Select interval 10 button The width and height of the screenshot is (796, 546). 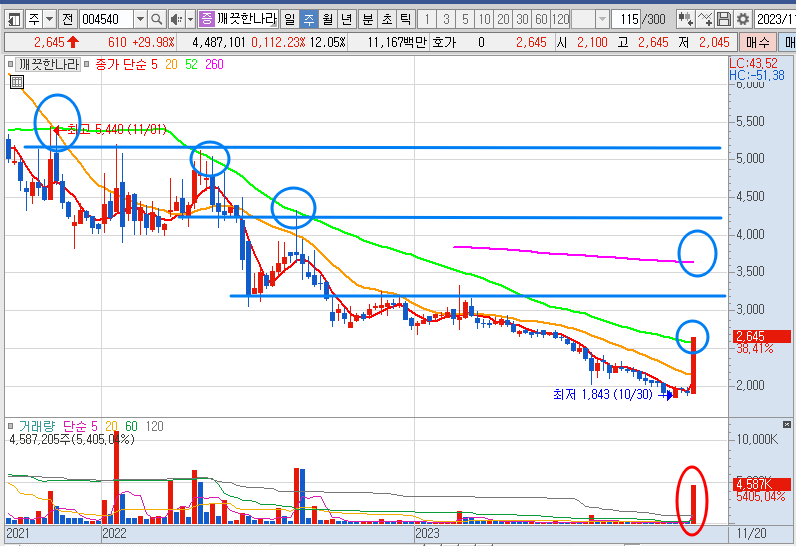484,19
